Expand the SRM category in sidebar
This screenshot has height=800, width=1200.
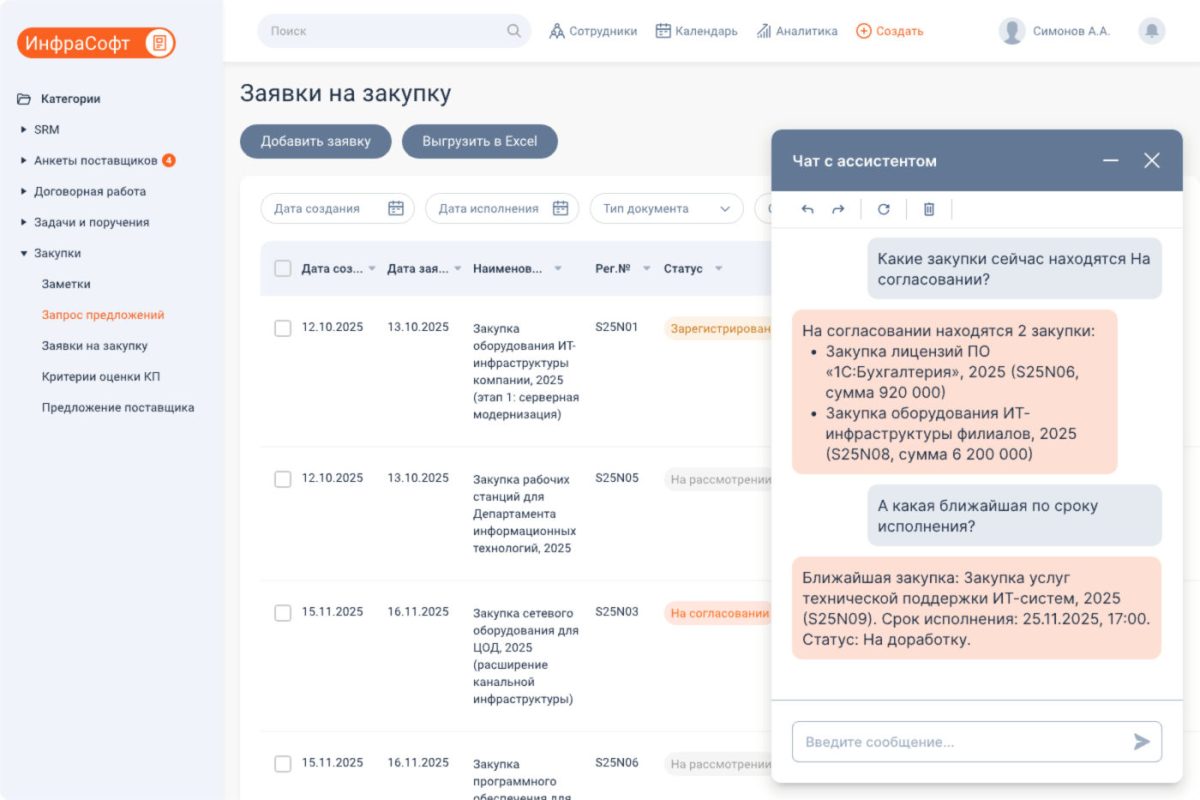click(24, 129)
